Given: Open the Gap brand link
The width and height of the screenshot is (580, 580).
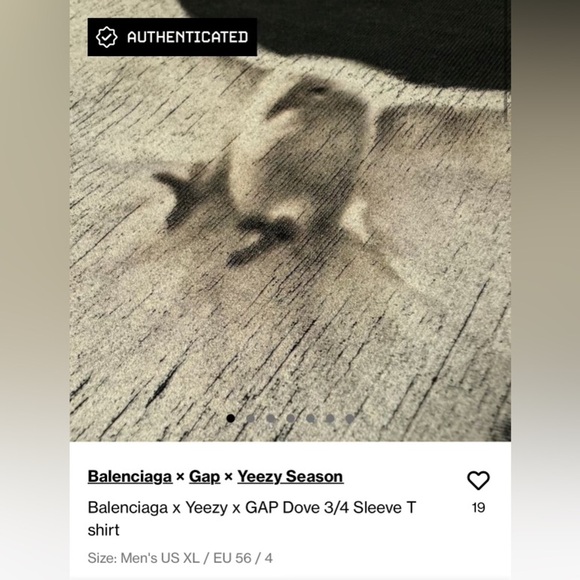Looking at the screenshot, I should click(x=205, y=476).
